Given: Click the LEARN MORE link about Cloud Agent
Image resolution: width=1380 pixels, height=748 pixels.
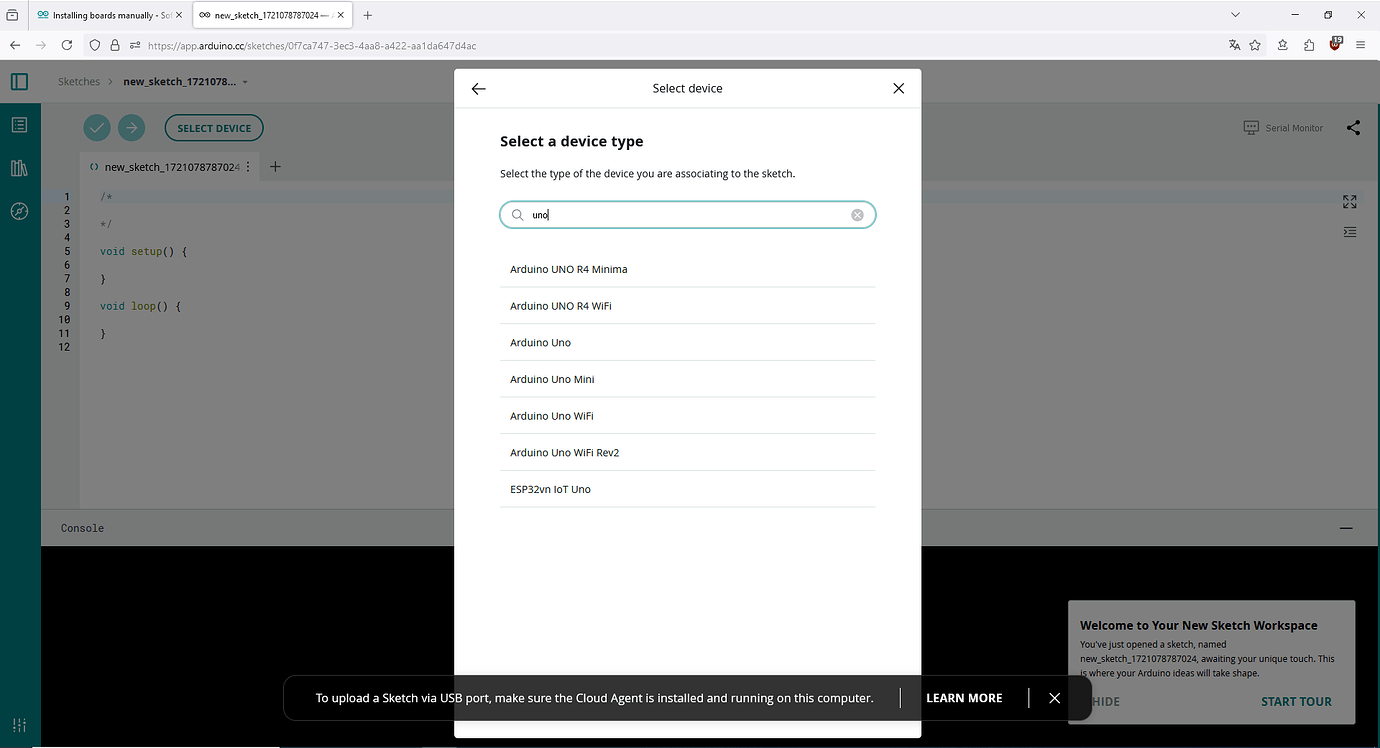Looking at the screenshot, I should point(963,697).
